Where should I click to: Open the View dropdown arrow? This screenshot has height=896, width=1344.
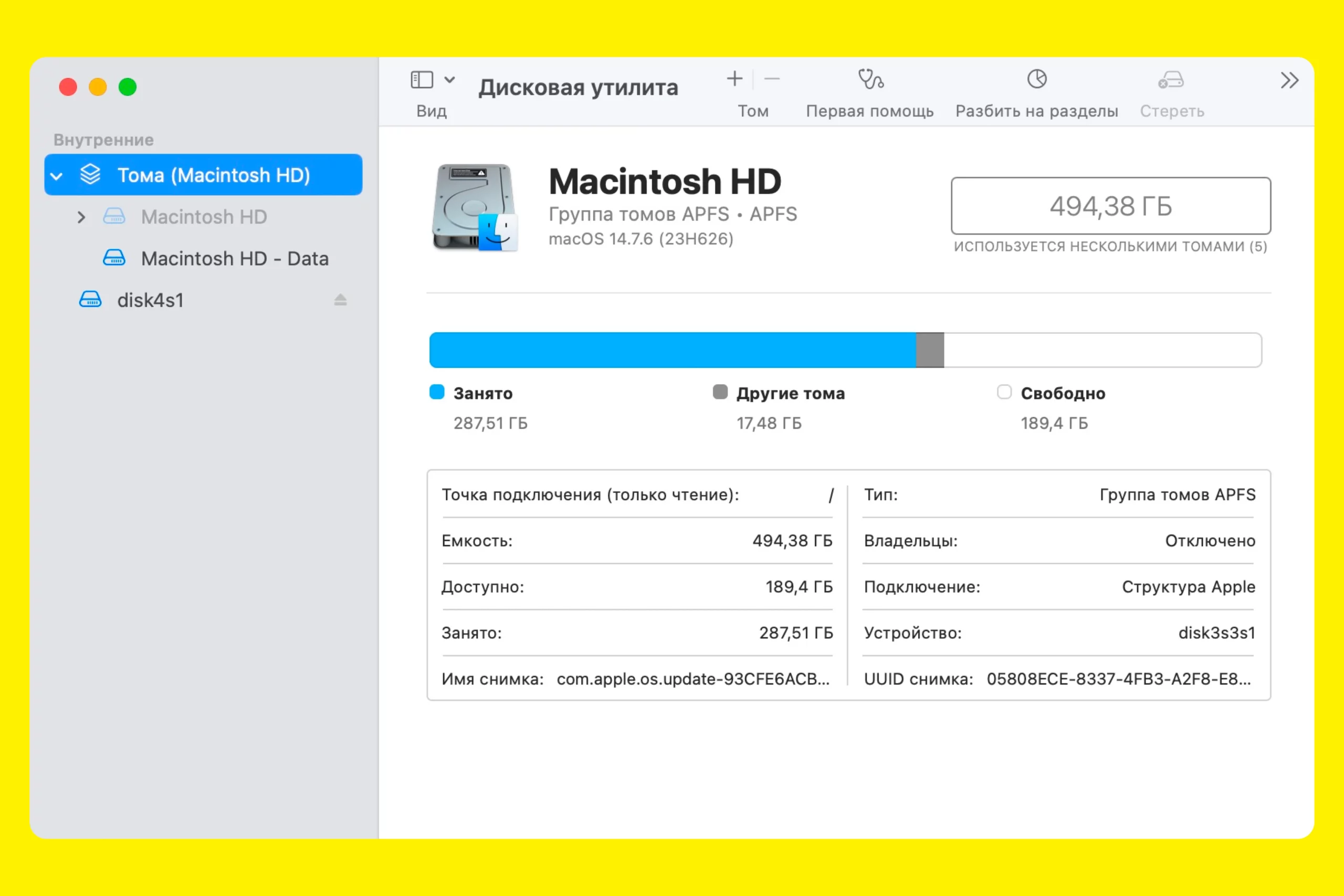(x=450, y=79)
